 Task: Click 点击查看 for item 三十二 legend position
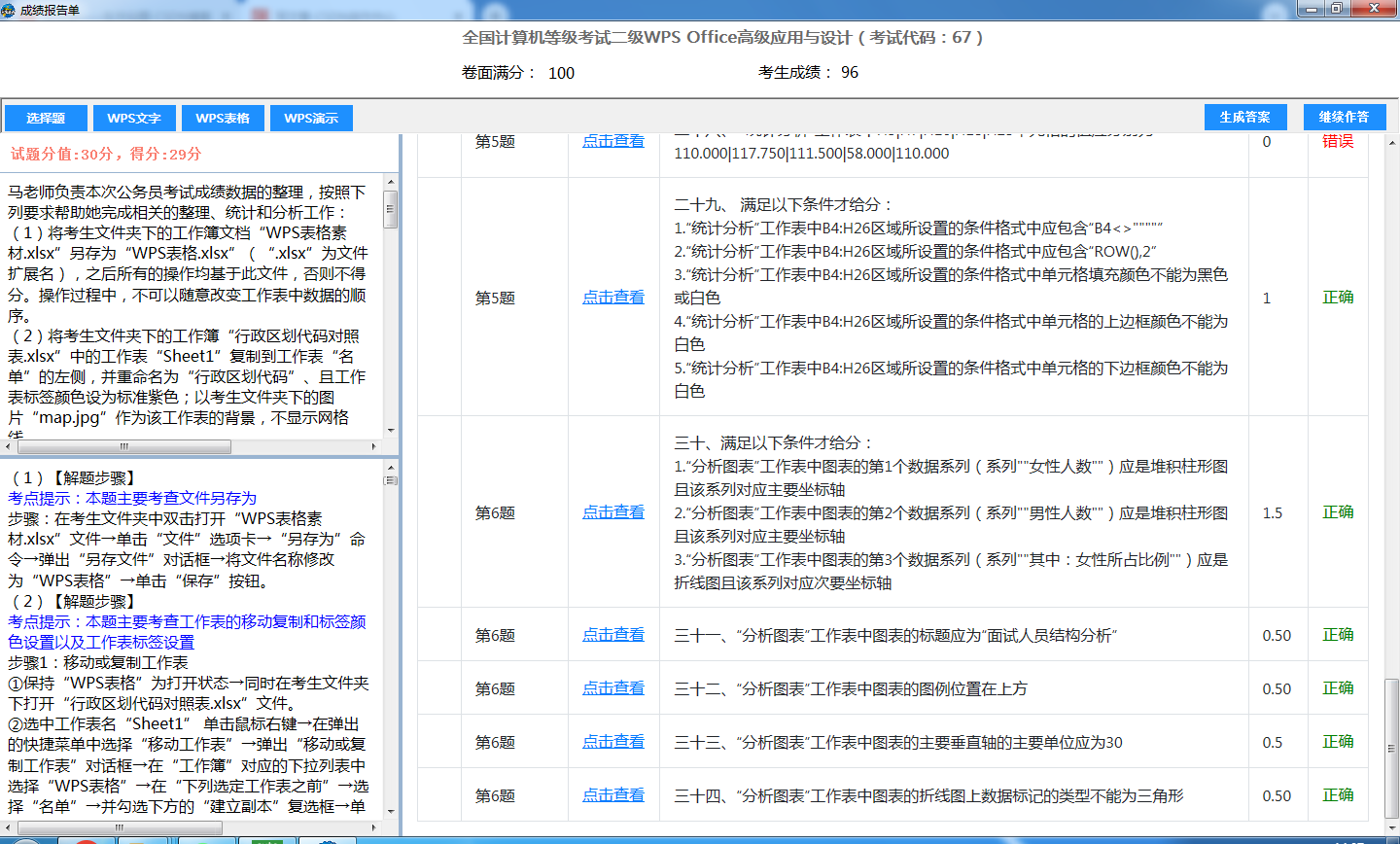tap(613, 688)
